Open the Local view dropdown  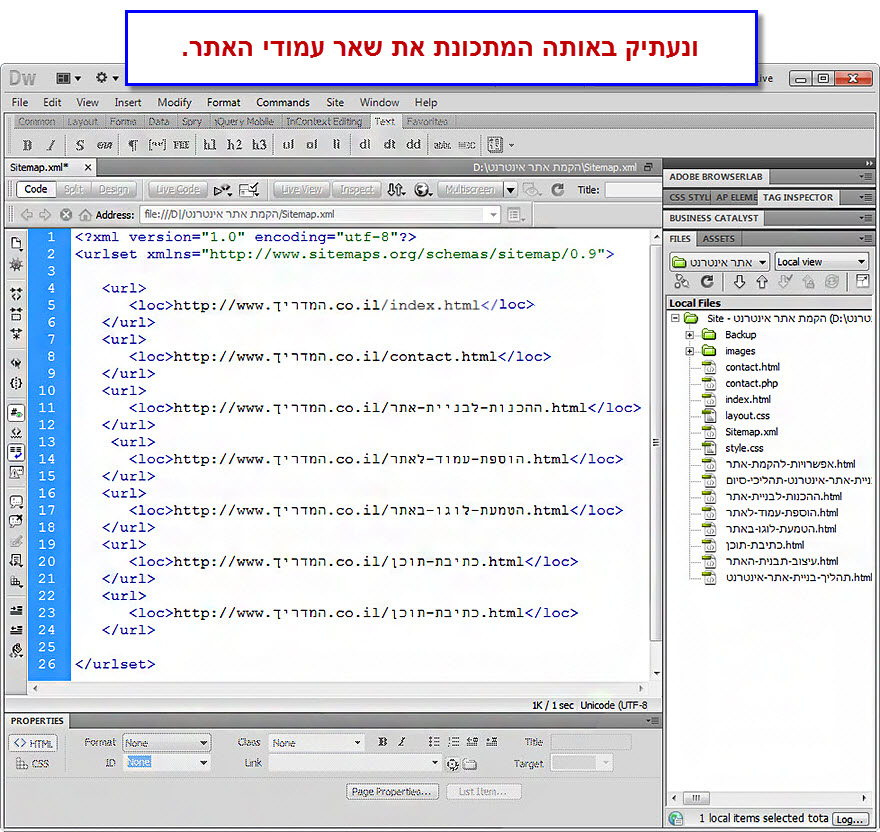pyautogui.click(x=821, y=262)
